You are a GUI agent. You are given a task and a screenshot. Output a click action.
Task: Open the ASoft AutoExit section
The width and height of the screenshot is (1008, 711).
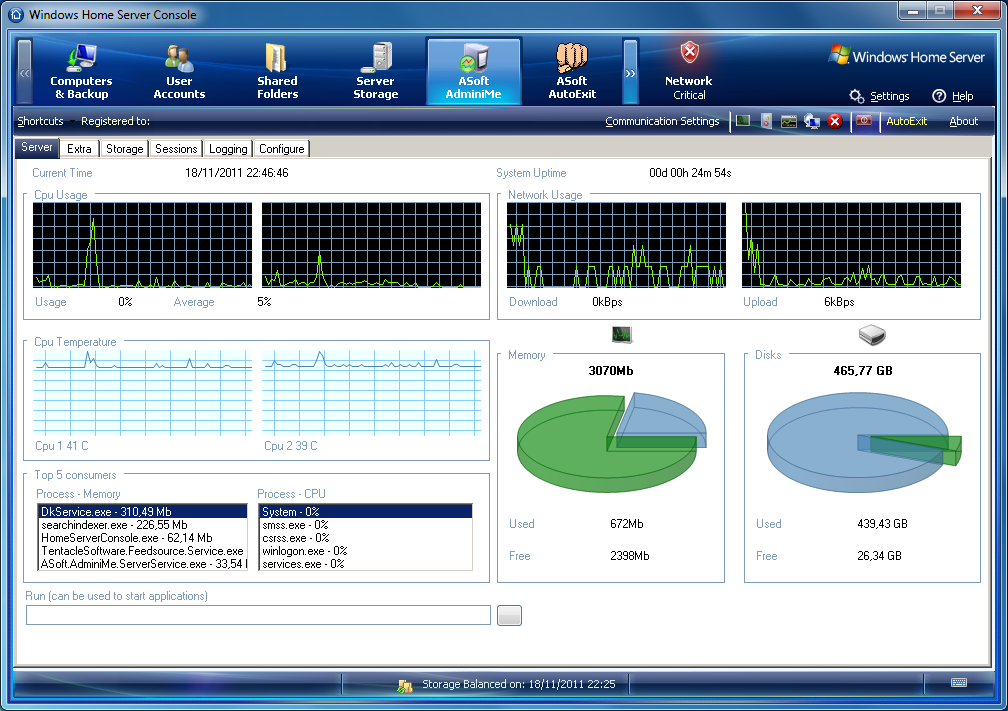tap(572, 71)
